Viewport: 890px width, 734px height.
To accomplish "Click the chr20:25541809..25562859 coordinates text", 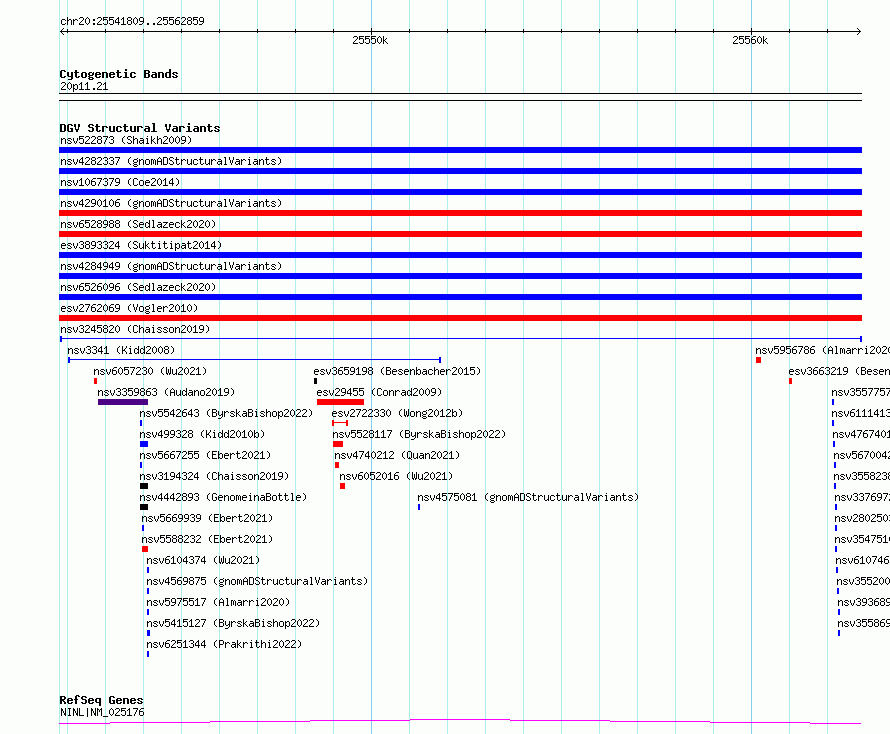I will (x=132, y=22).
